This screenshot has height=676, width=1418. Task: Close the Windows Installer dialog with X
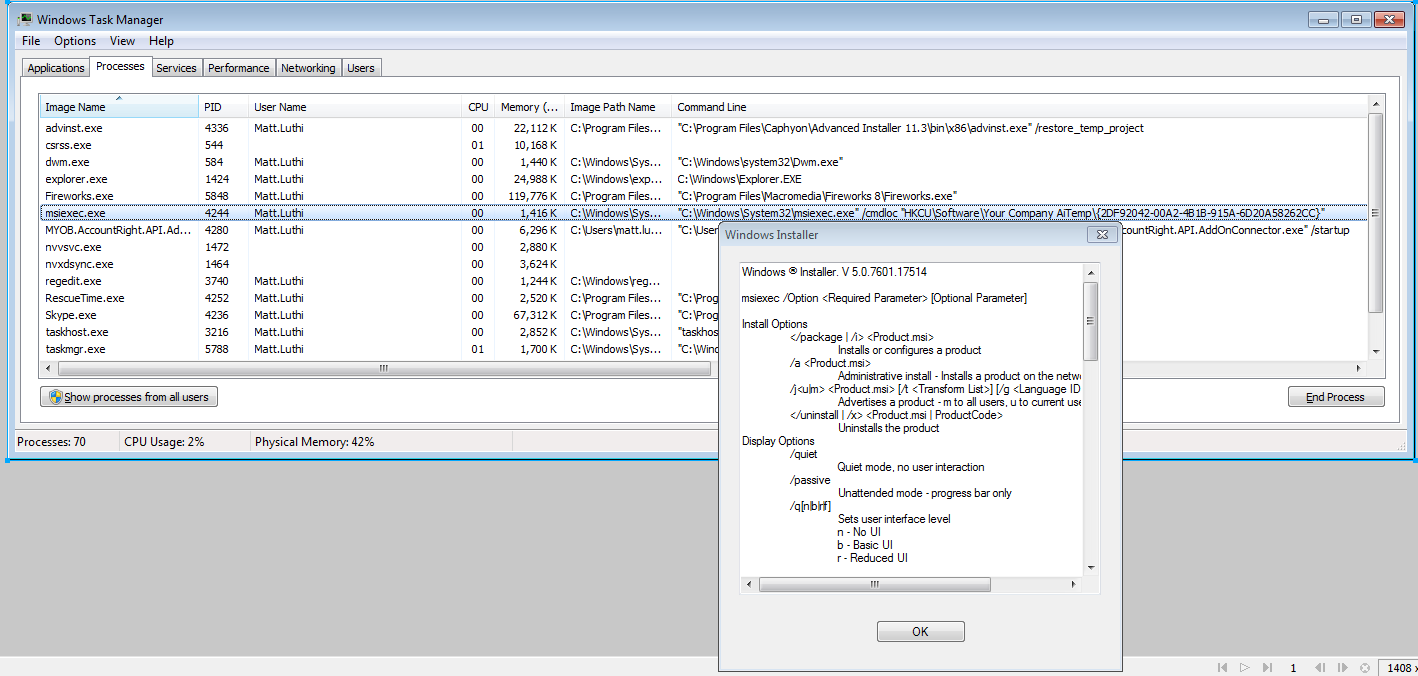[1102, 234]
